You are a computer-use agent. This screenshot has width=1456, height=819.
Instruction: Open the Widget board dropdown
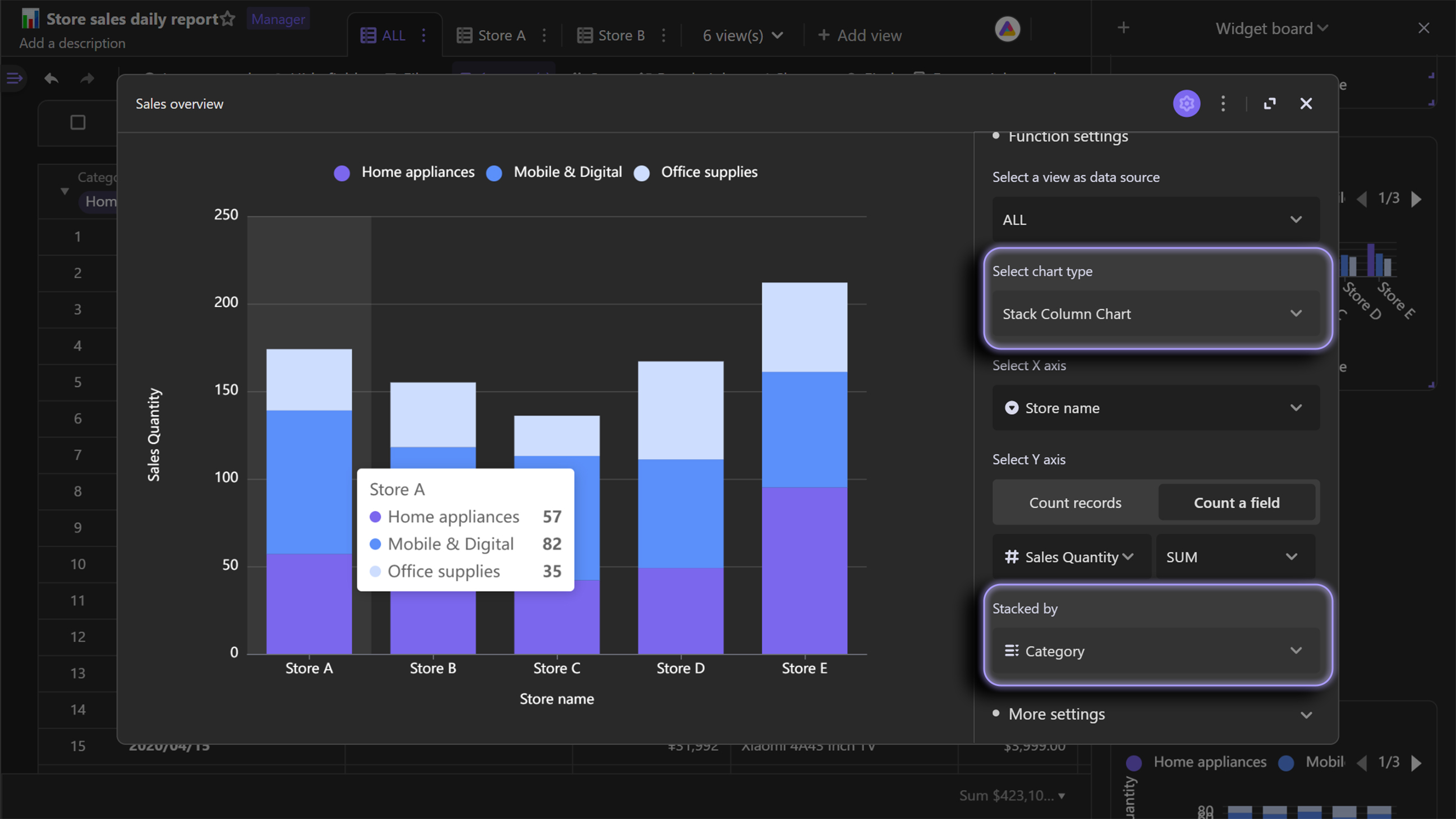pyautogui.click(x=1272, y=28)
